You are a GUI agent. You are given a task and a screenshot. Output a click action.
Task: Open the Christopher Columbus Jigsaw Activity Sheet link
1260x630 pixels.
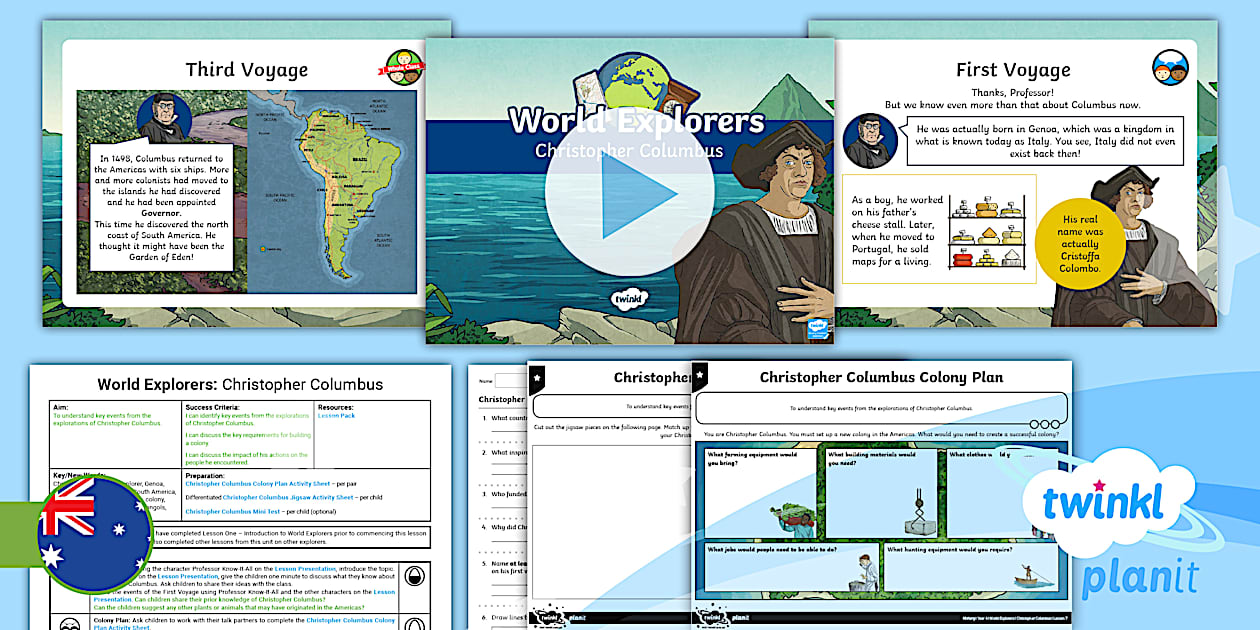click(288, 497)
